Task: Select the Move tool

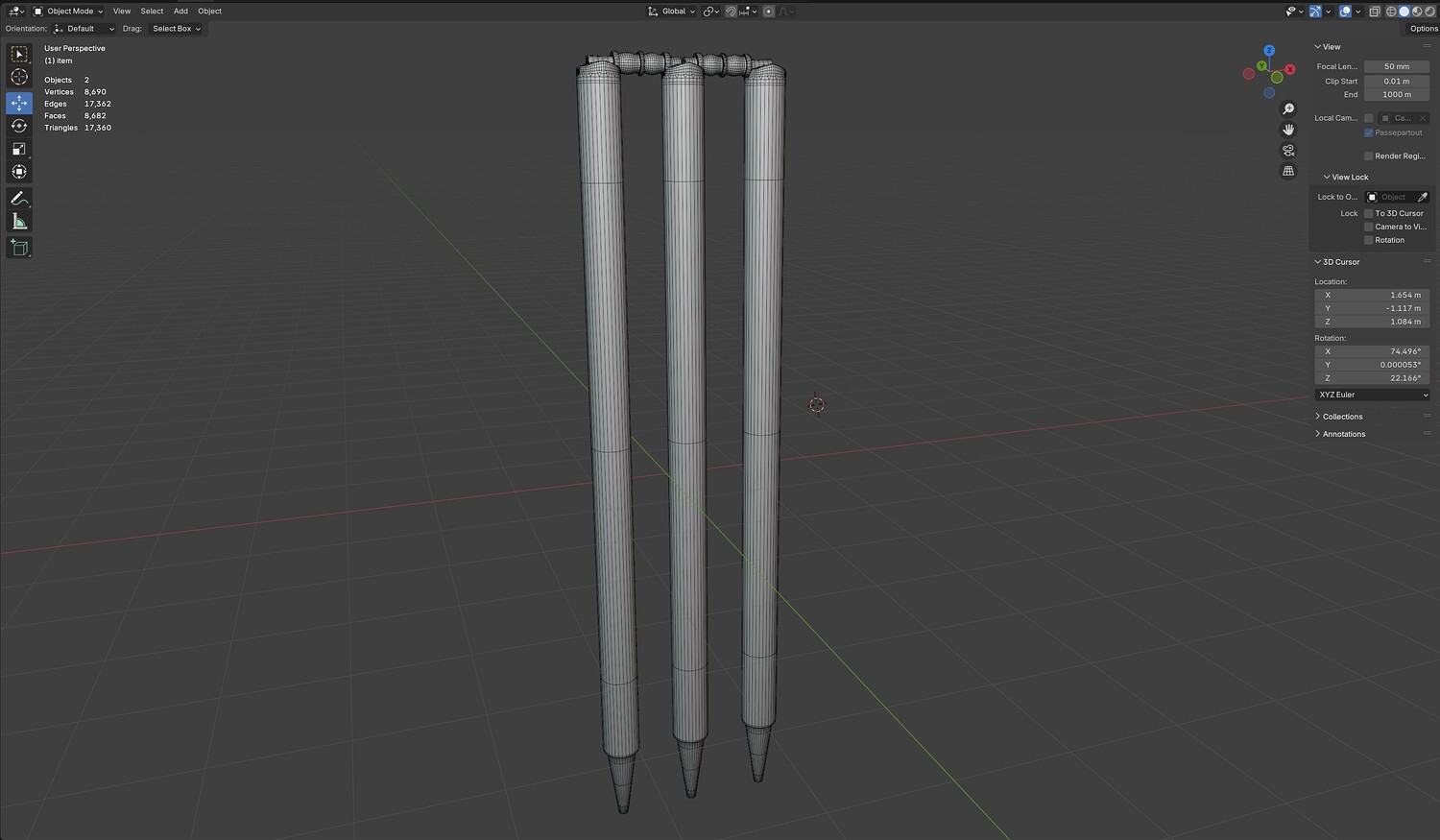Action: click(19, 103)
